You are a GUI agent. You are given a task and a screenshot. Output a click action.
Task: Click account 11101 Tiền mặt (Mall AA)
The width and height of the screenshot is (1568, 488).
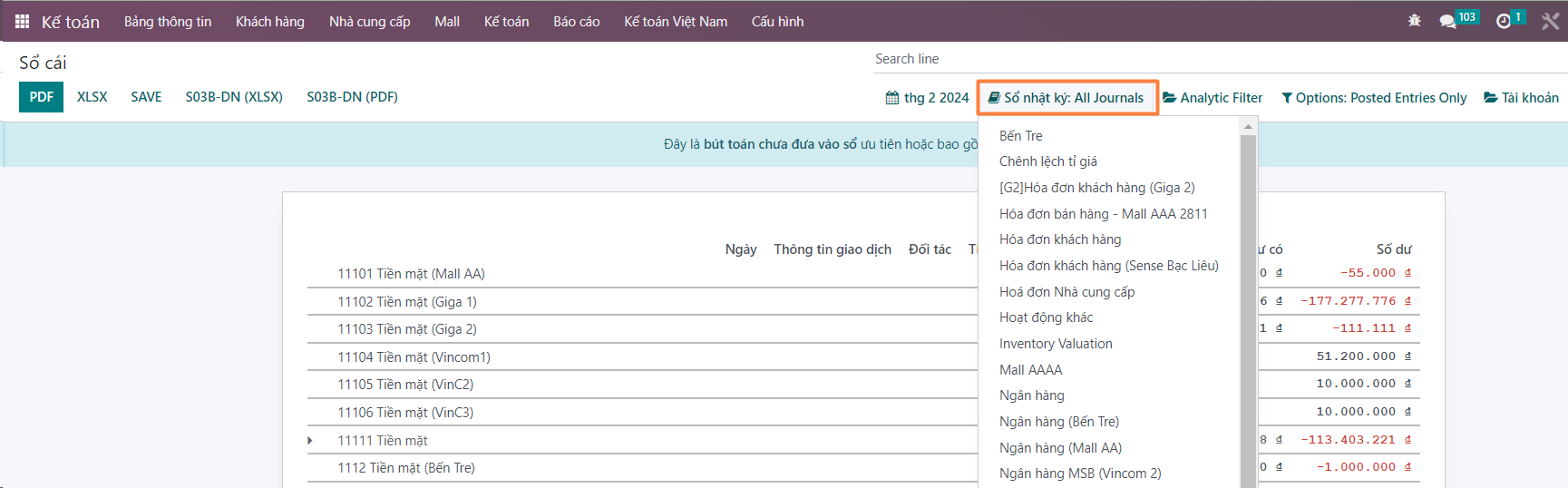pos(411,274)
